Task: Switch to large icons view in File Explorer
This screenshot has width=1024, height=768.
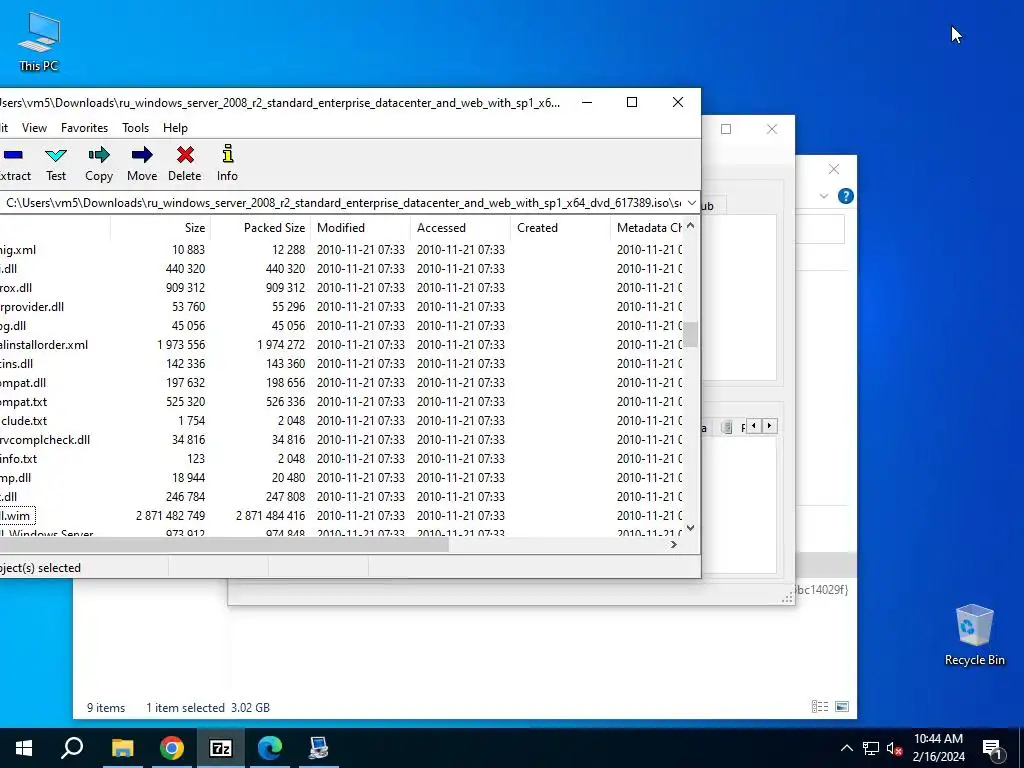Action: point(842,707)
